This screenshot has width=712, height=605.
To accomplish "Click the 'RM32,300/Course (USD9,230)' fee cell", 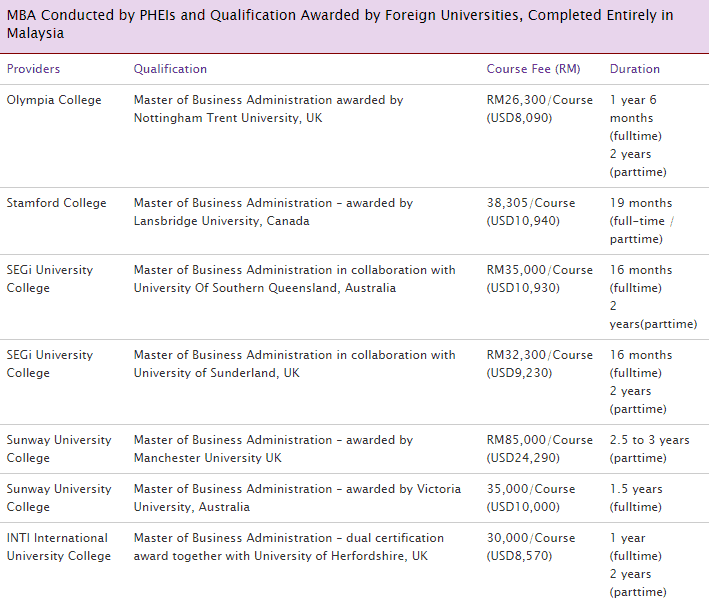I will click(539, 364).
